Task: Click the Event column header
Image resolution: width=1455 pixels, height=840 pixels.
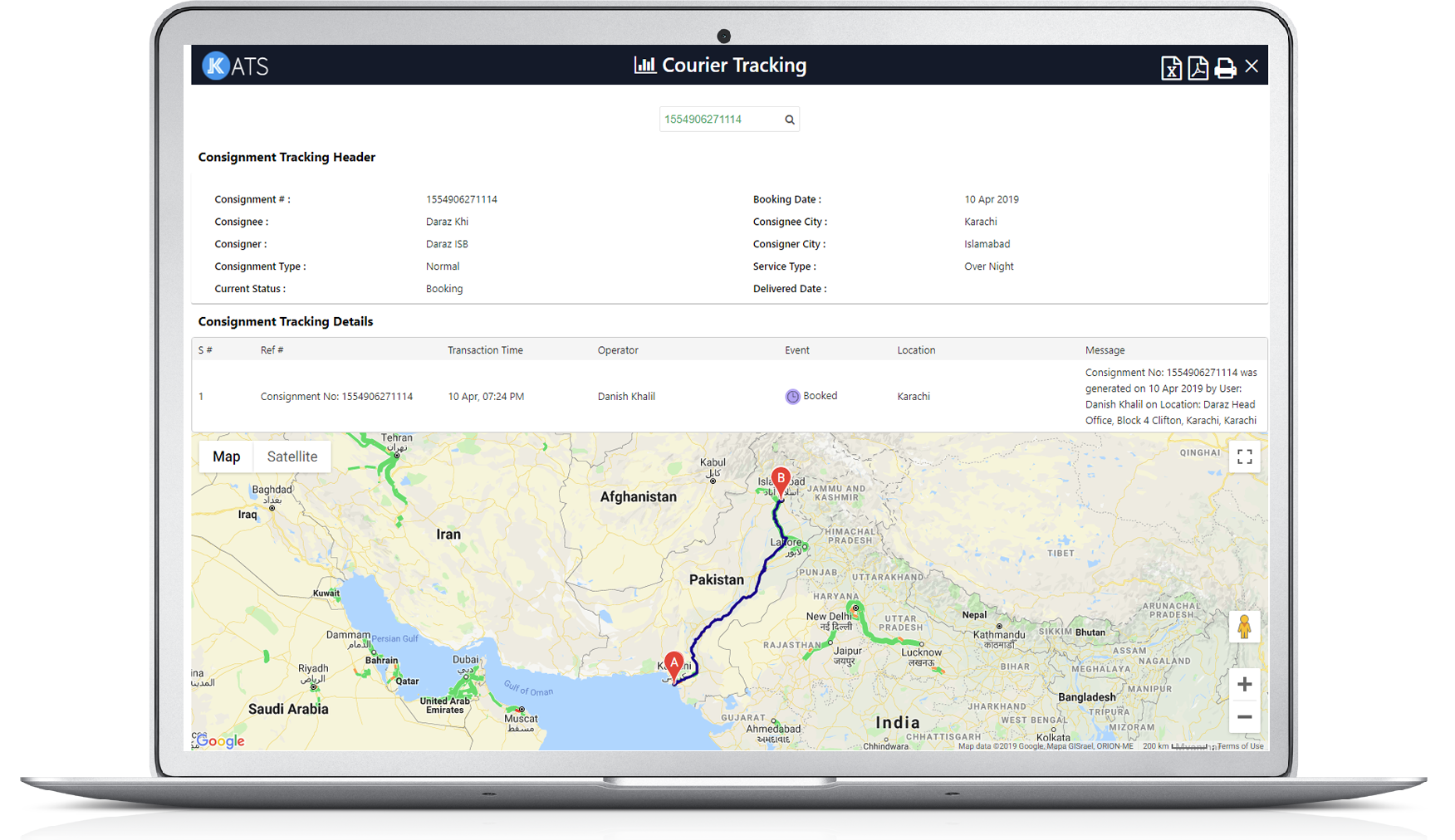Action: pyautogui.click(x=797, y=350)
